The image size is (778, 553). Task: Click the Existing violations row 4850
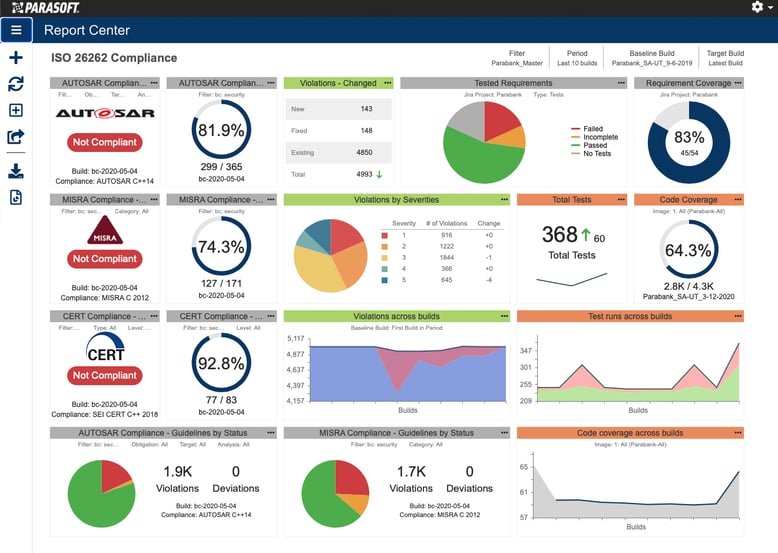coord(338,153)
